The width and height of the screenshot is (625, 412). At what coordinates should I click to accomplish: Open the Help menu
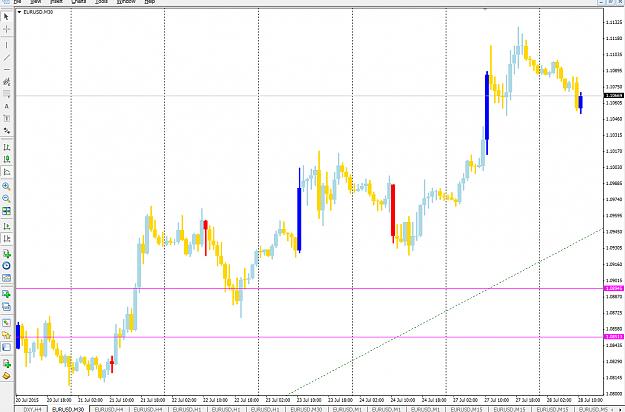(149, 2)
